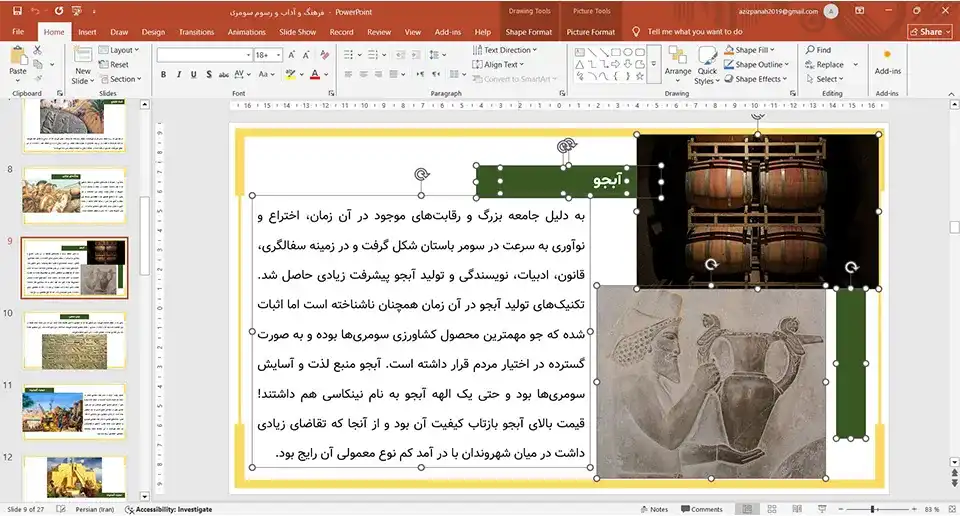Open the Notes pane
This screenshot has width=960, height=516.
click(654, 509)
